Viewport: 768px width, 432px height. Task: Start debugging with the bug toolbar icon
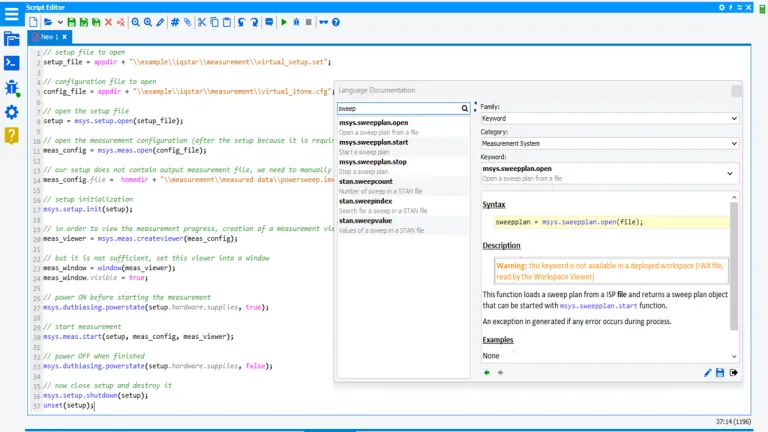296,22
